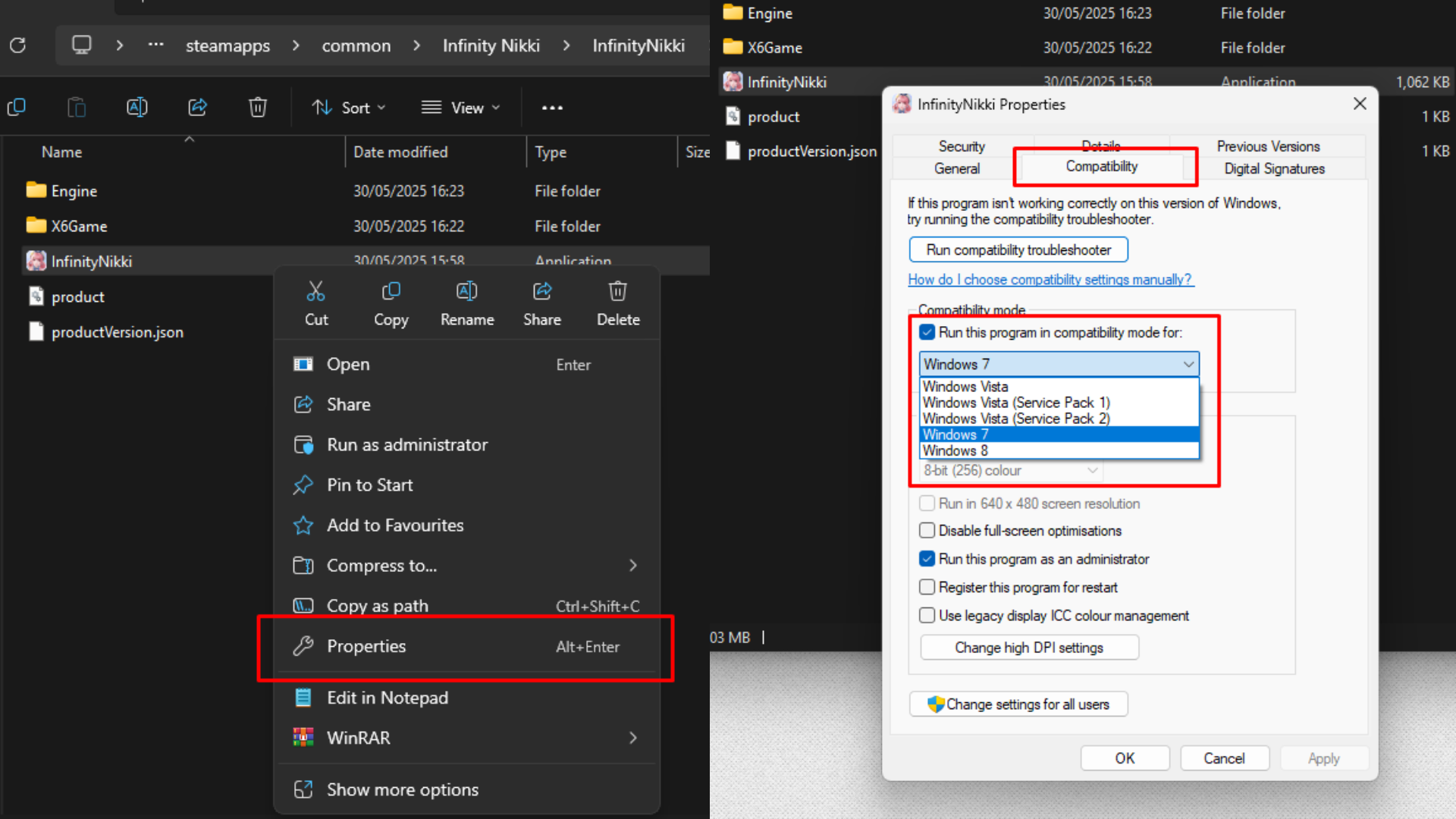Click the InfinityNikki application icon in left file list
The height and width of the screenshot is (819, 1456).
point(36,261)
